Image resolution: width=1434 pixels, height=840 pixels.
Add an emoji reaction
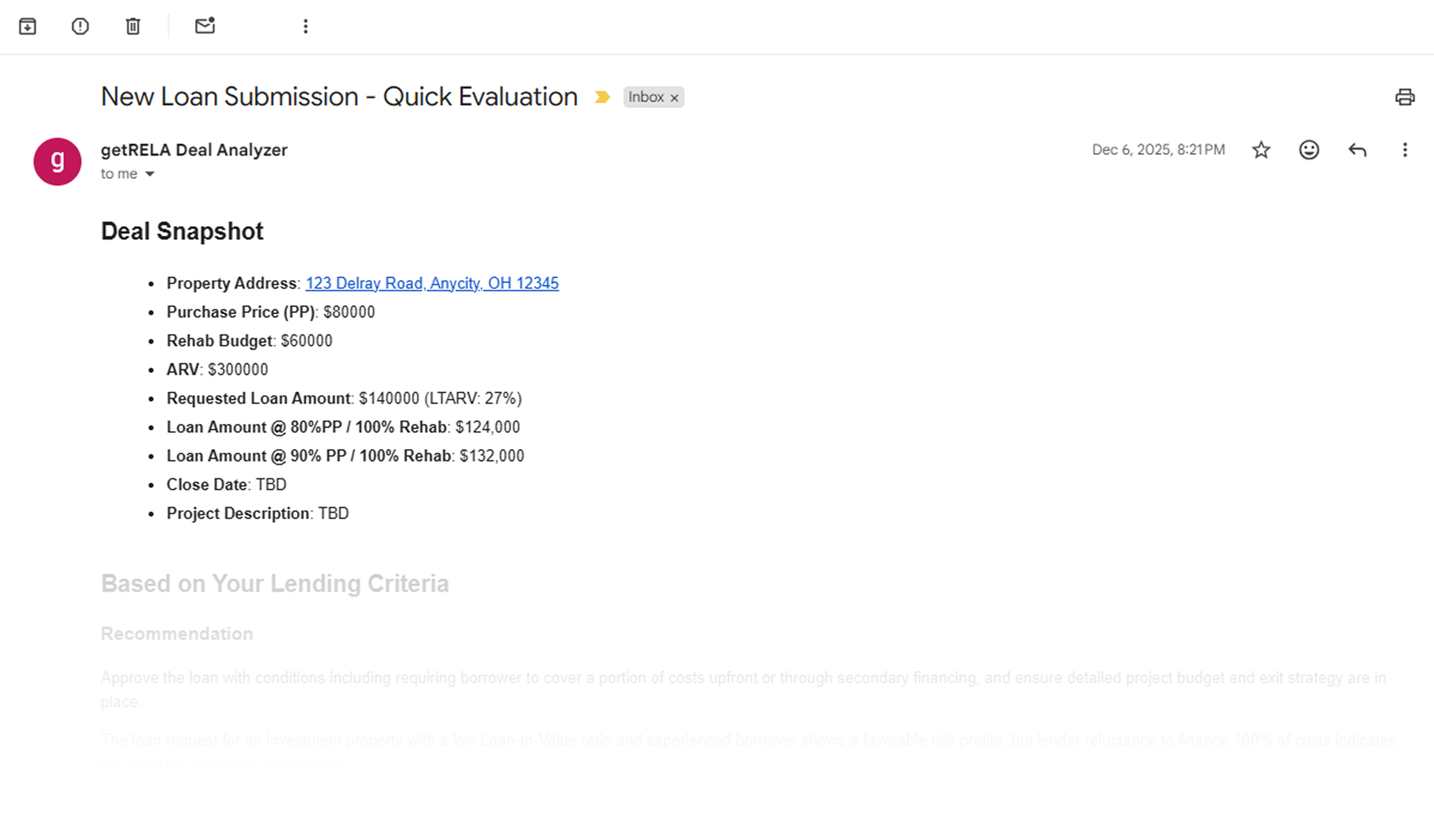(x=1309, y=150)
